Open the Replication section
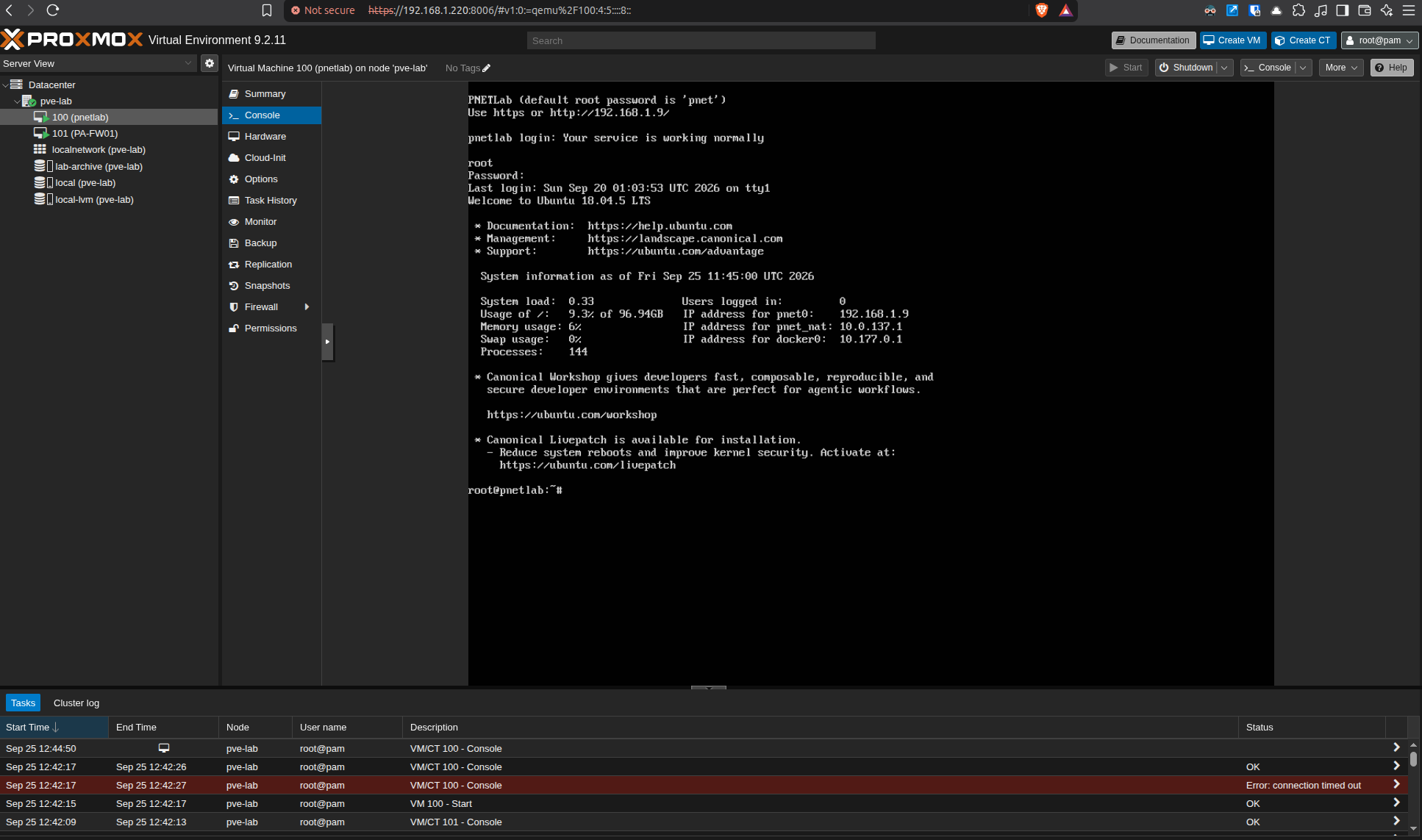 point(271,265)
